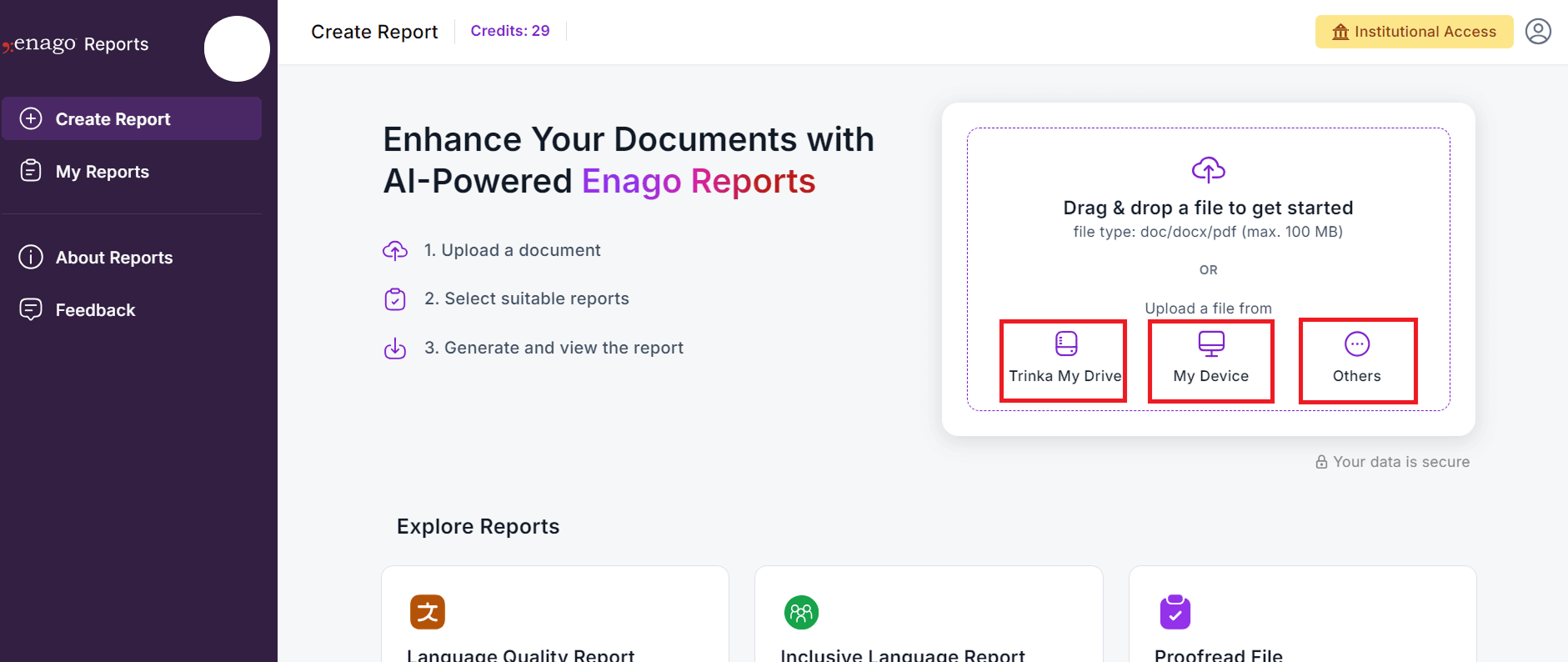Open the Language Quality Report card
This screenshot has height=662, width=1568.
[555, 614]
